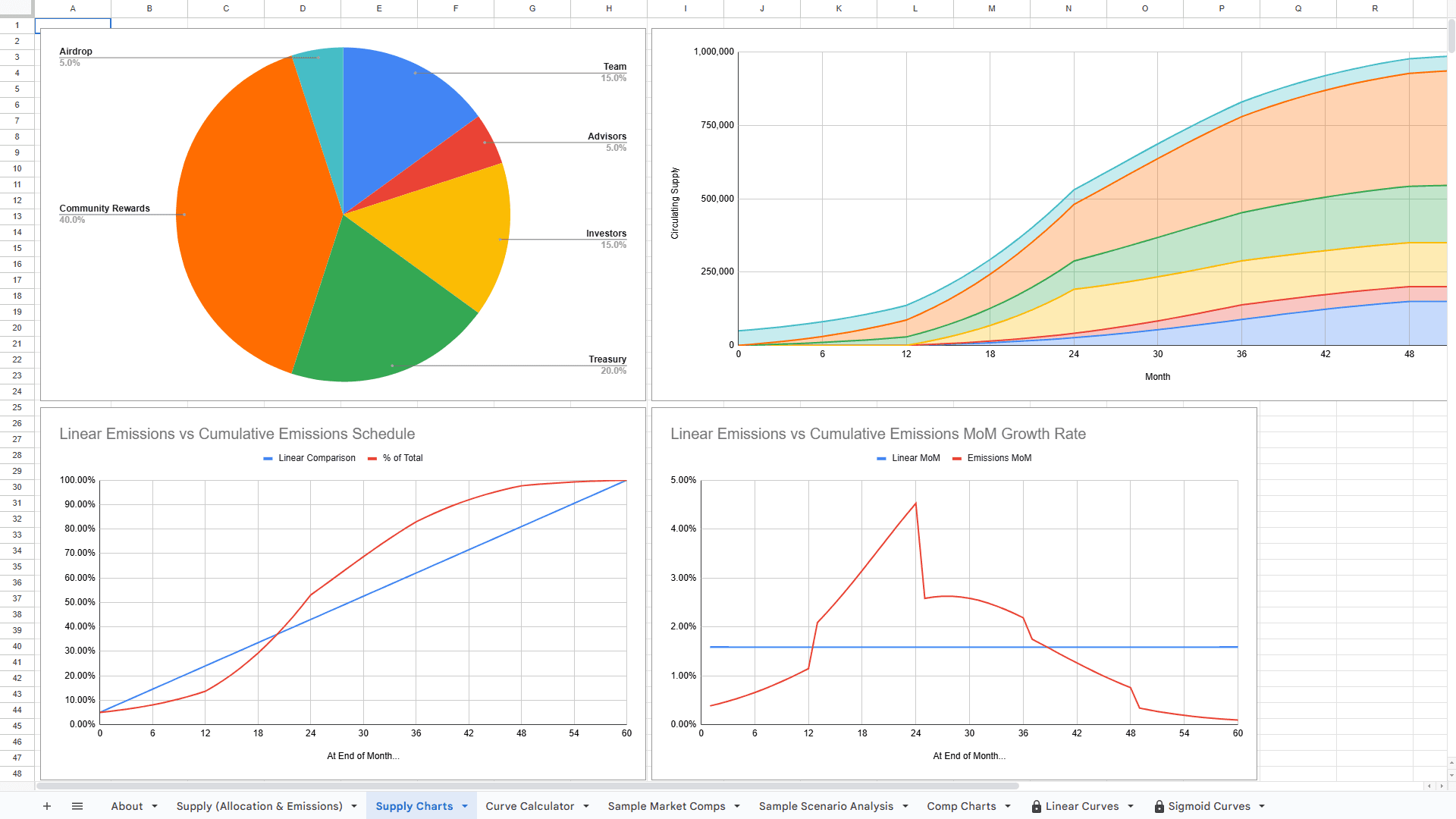Select column A header

coord(73,8)
